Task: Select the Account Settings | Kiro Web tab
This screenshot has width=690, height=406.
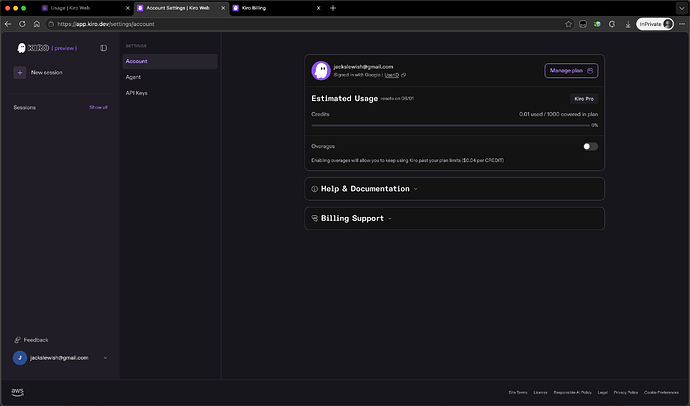Action: [x=177, y=8]
